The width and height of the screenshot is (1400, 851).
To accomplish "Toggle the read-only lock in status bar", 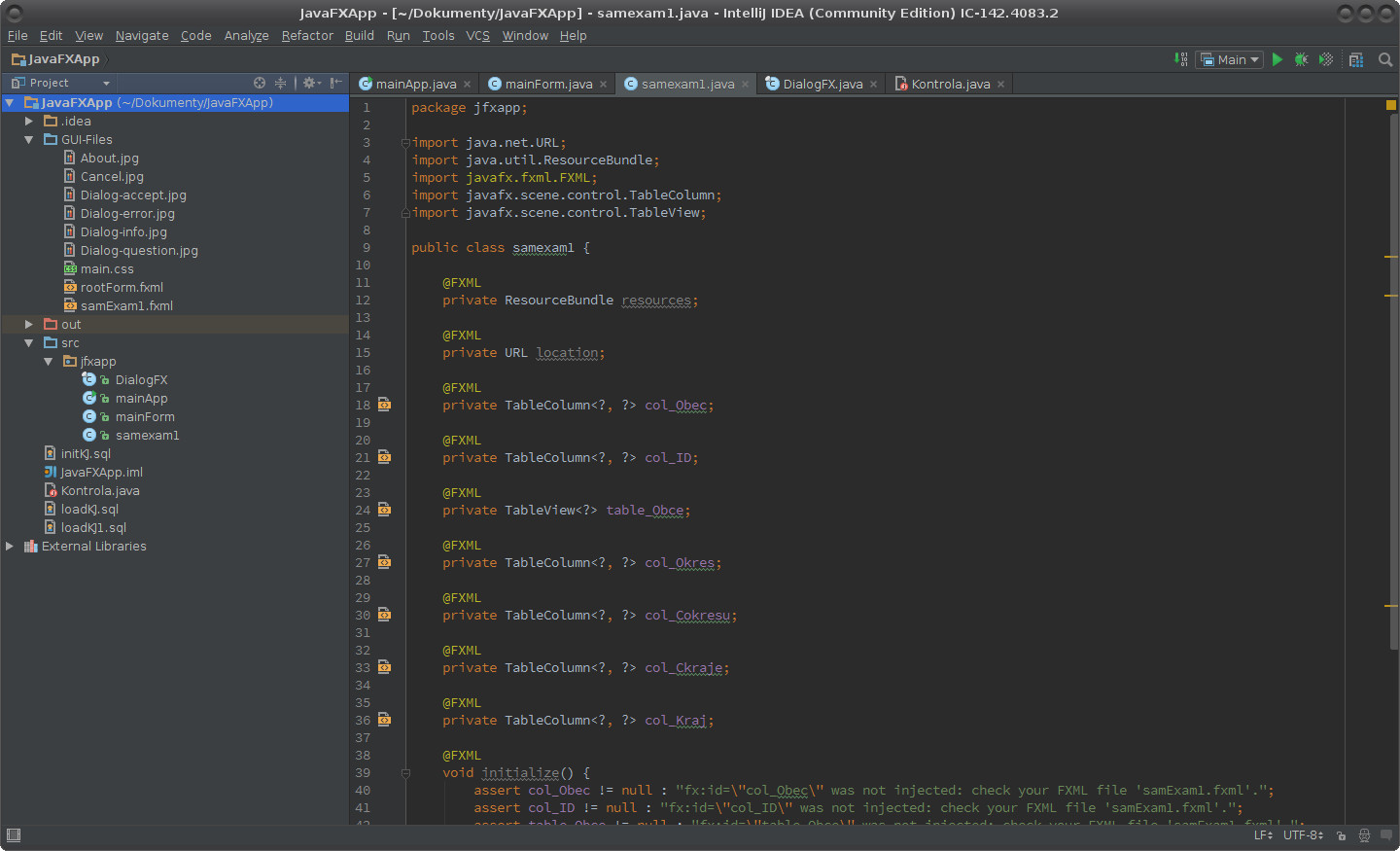I will 1341,834.
